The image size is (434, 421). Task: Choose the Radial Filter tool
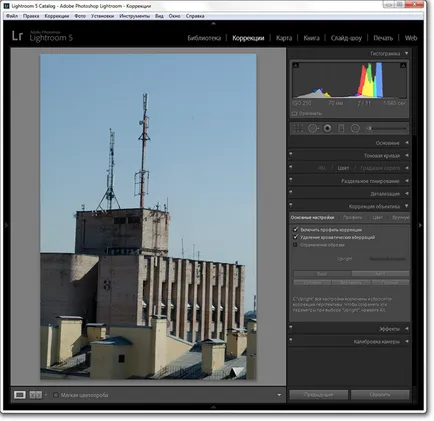(x=355, y=128)
